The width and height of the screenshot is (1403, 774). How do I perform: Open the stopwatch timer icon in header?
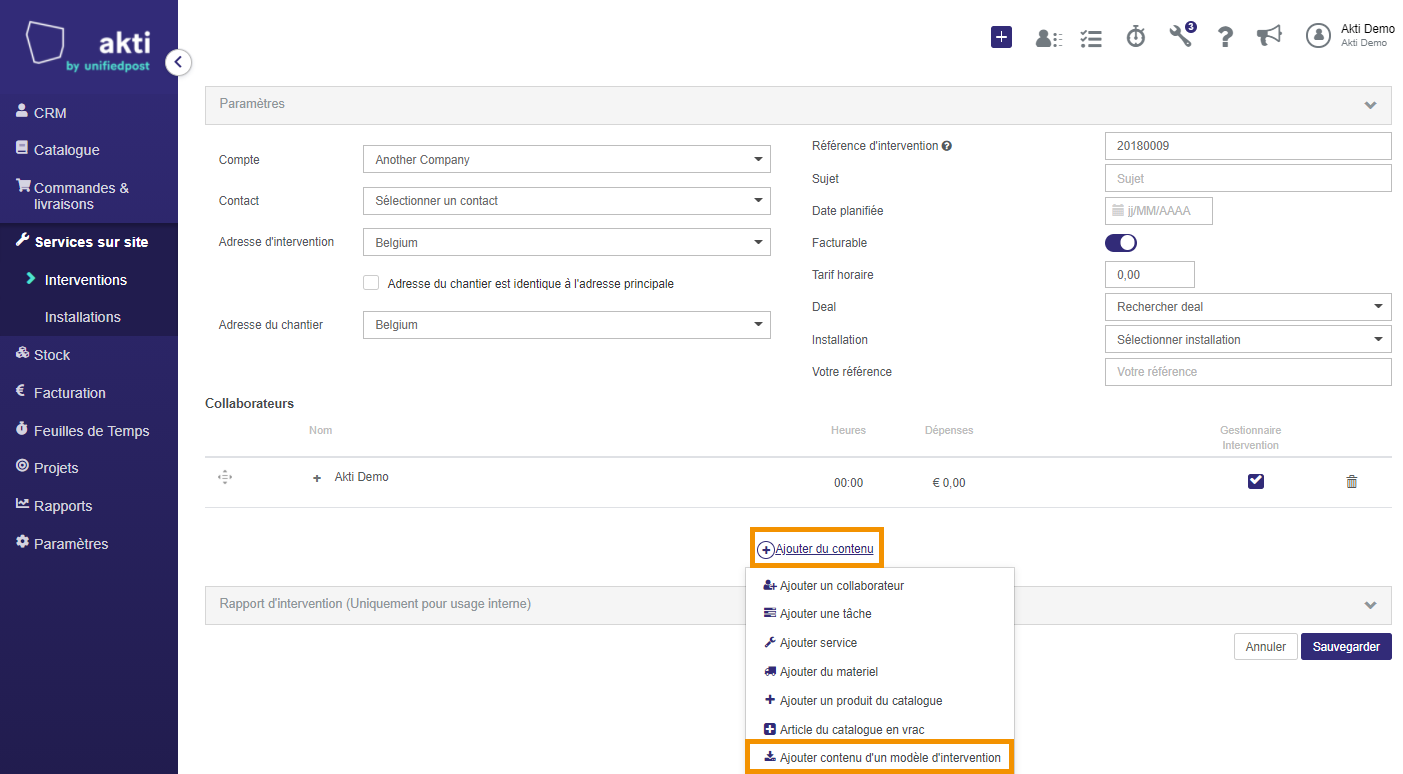1136,37
